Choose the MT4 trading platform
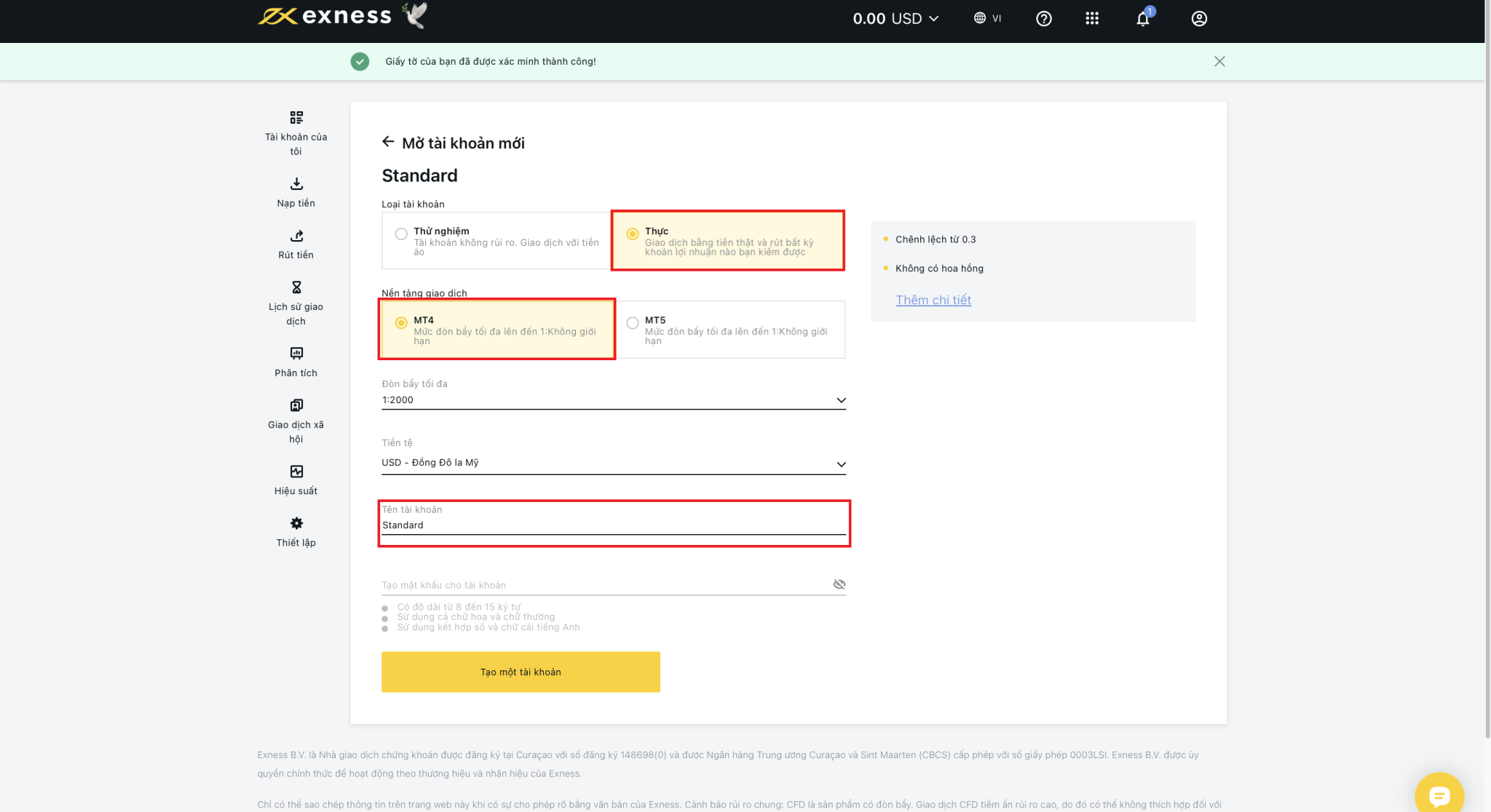Screen dimensions: 1491x812 (497, 330)
